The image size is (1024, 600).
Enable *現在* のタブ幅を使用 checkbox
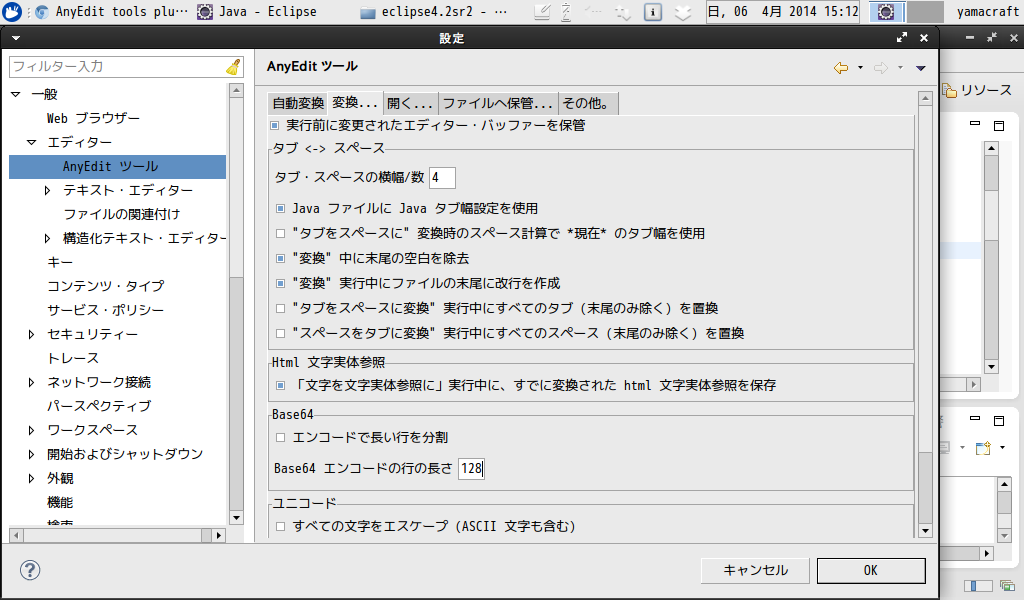(x=280, y=233)
